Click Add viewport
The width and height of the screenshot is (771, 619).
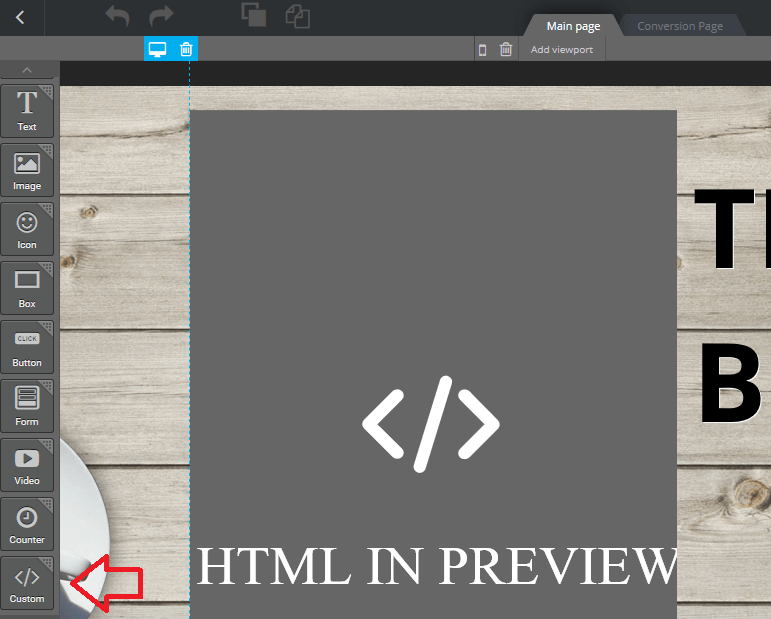coord(562,50)
